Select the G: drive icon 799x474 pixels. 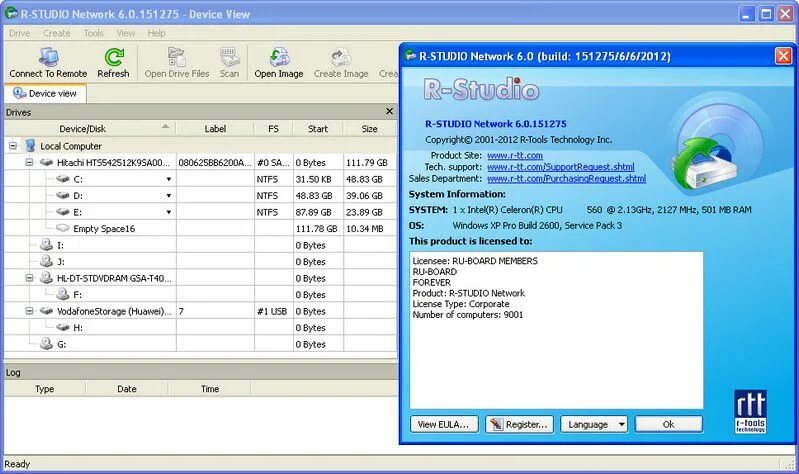click(46, 344)
